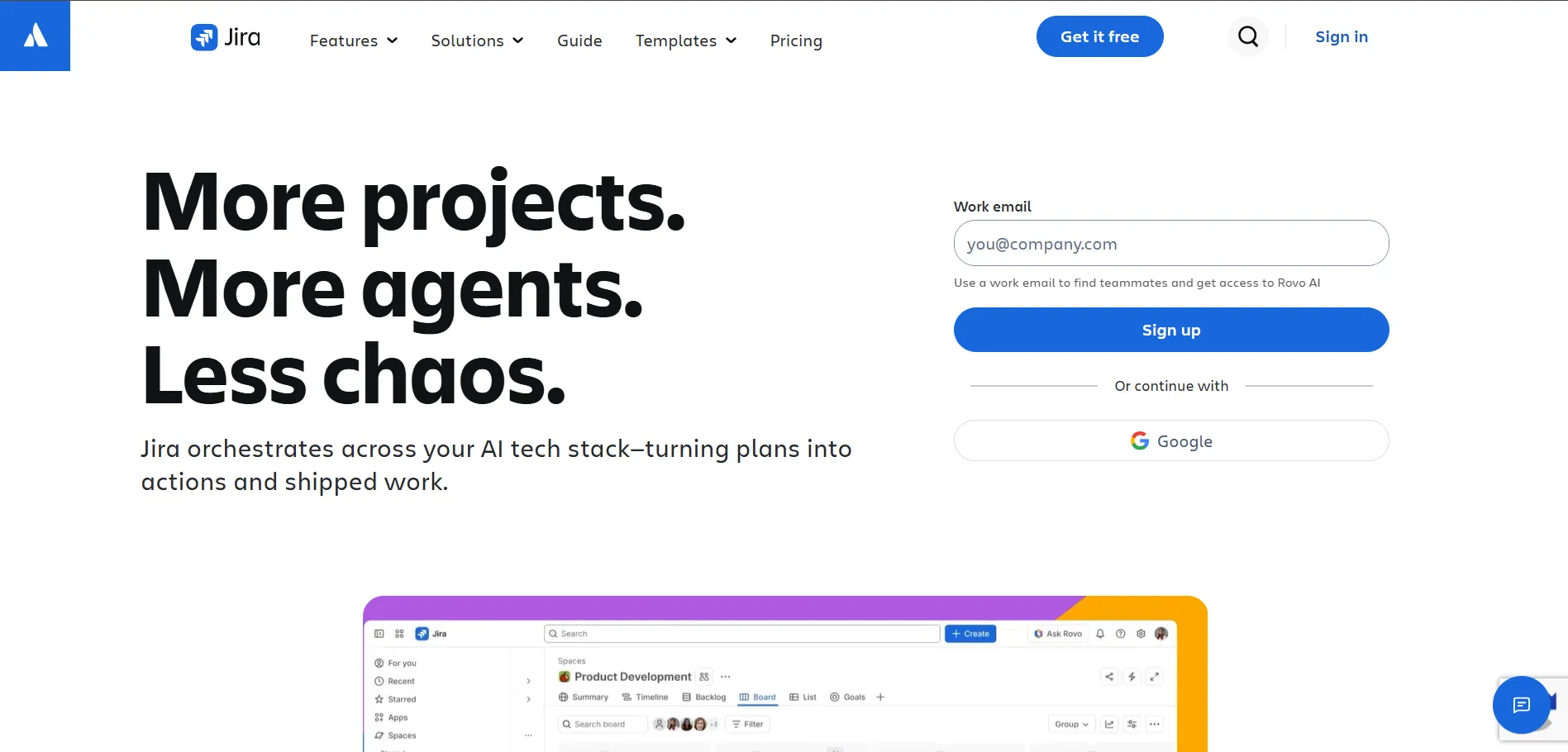The width and height of the screenshot is (1568, 752).
Task: Expand the Templates dropdown menu
Action: pyautogui.click(x=686, y=40)
